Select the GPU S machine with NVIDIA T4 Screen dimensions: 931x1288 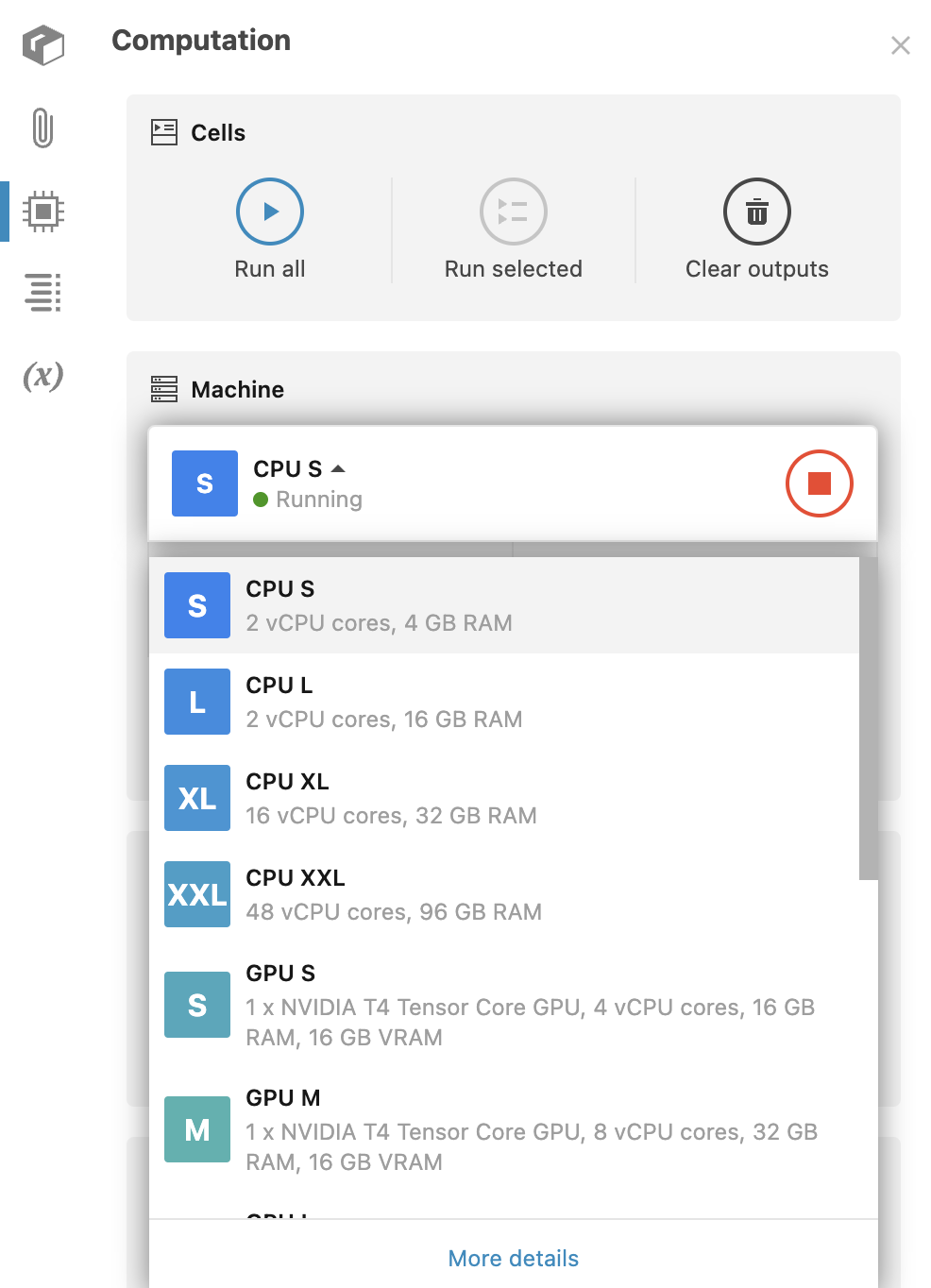pyautogui.click(x=425, y=1004)
